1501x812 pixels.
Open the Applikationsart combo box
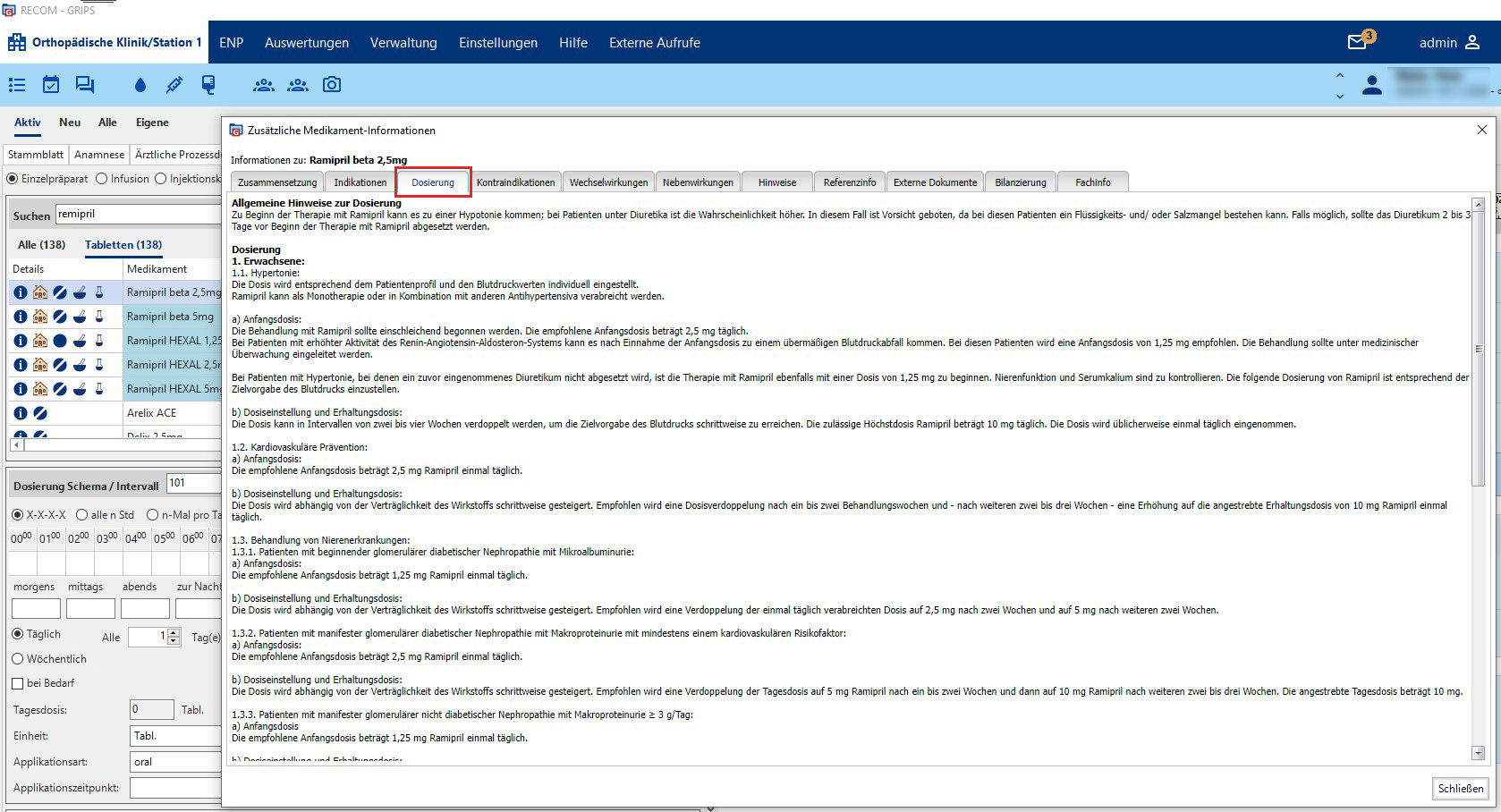click(175, 762)
